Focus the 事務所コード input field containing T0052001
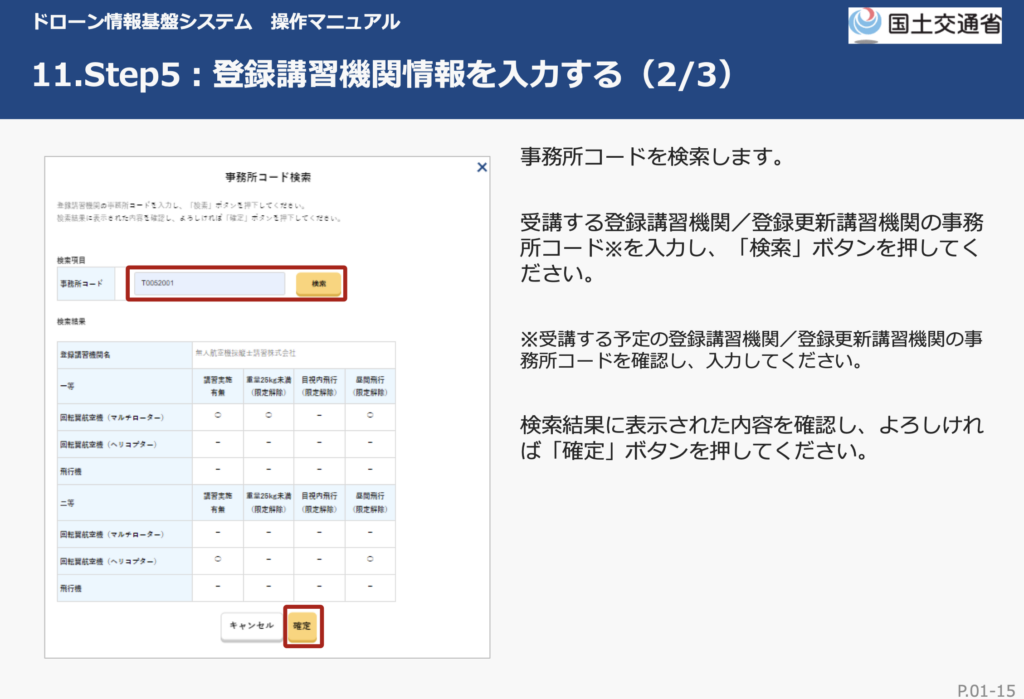The image size is (1024, 699). [x=210, y=284]
